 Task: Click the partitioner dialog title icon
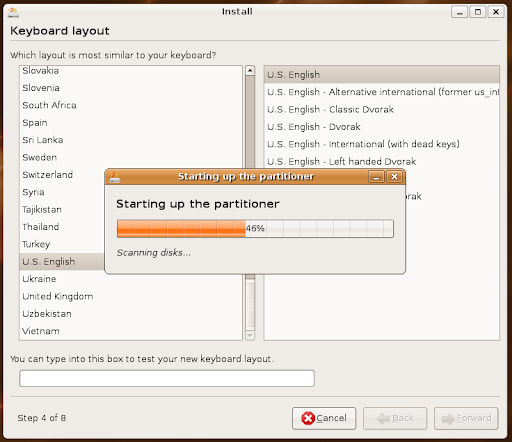115,177
